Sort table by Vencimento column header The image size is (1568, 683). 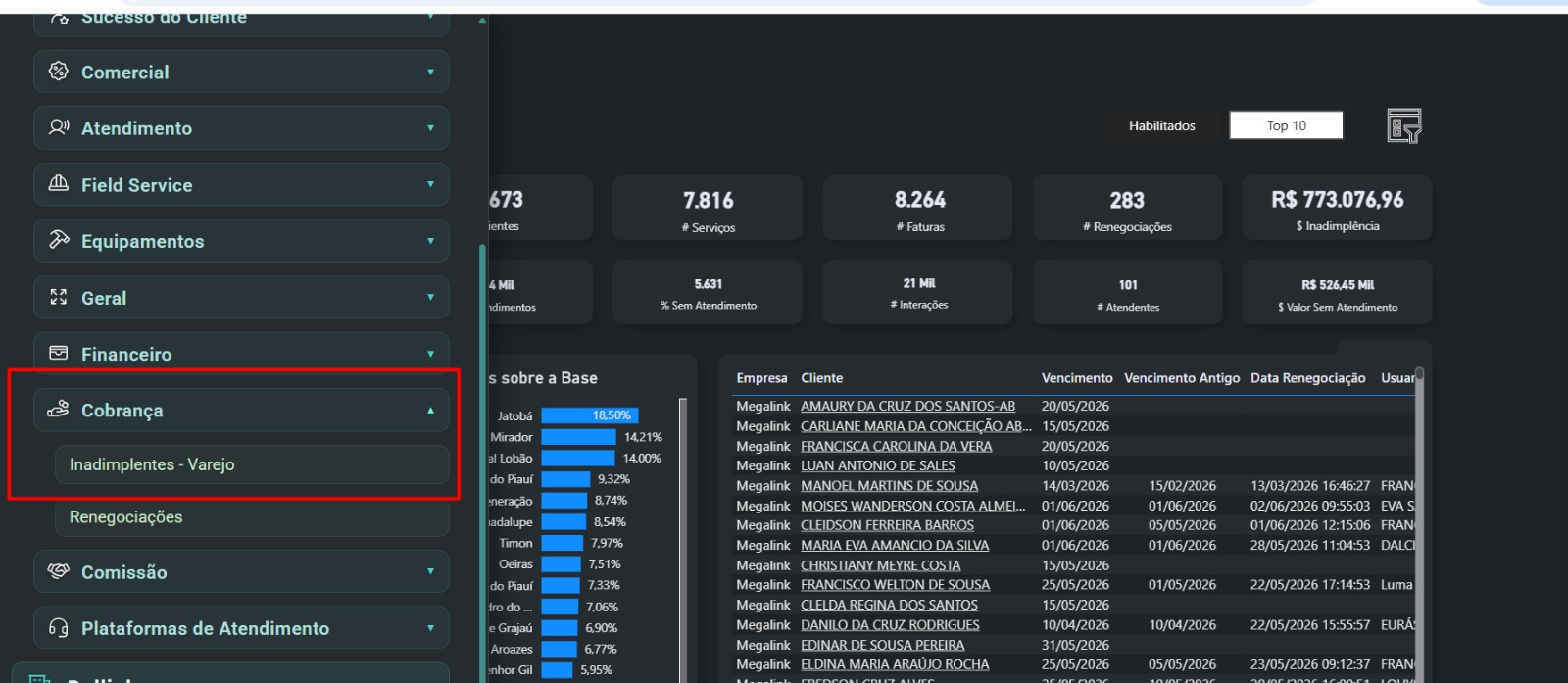tap(1076, 378)
